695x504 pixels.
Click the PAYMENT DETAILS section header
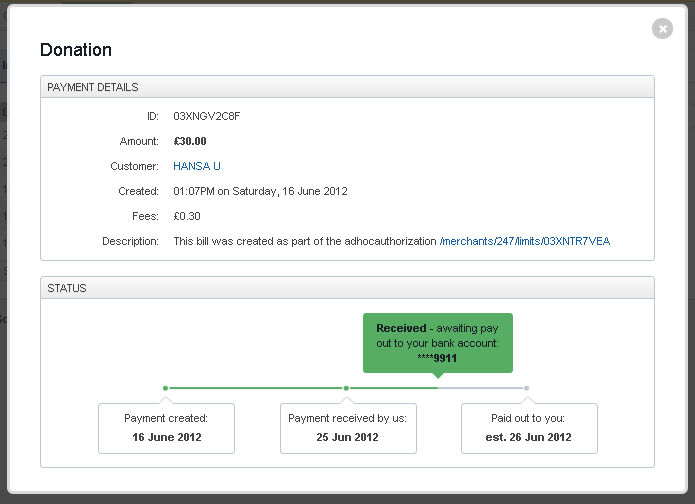348,87
